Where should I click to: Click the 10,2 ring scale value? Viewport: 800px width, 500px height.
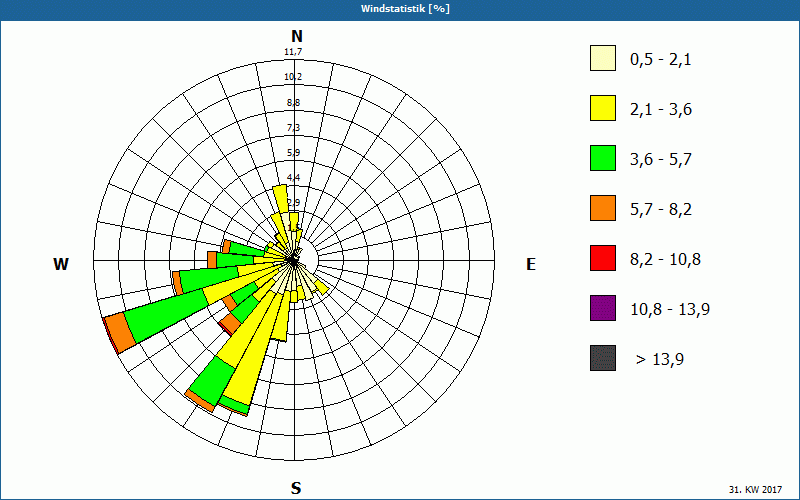coord(293,77)
